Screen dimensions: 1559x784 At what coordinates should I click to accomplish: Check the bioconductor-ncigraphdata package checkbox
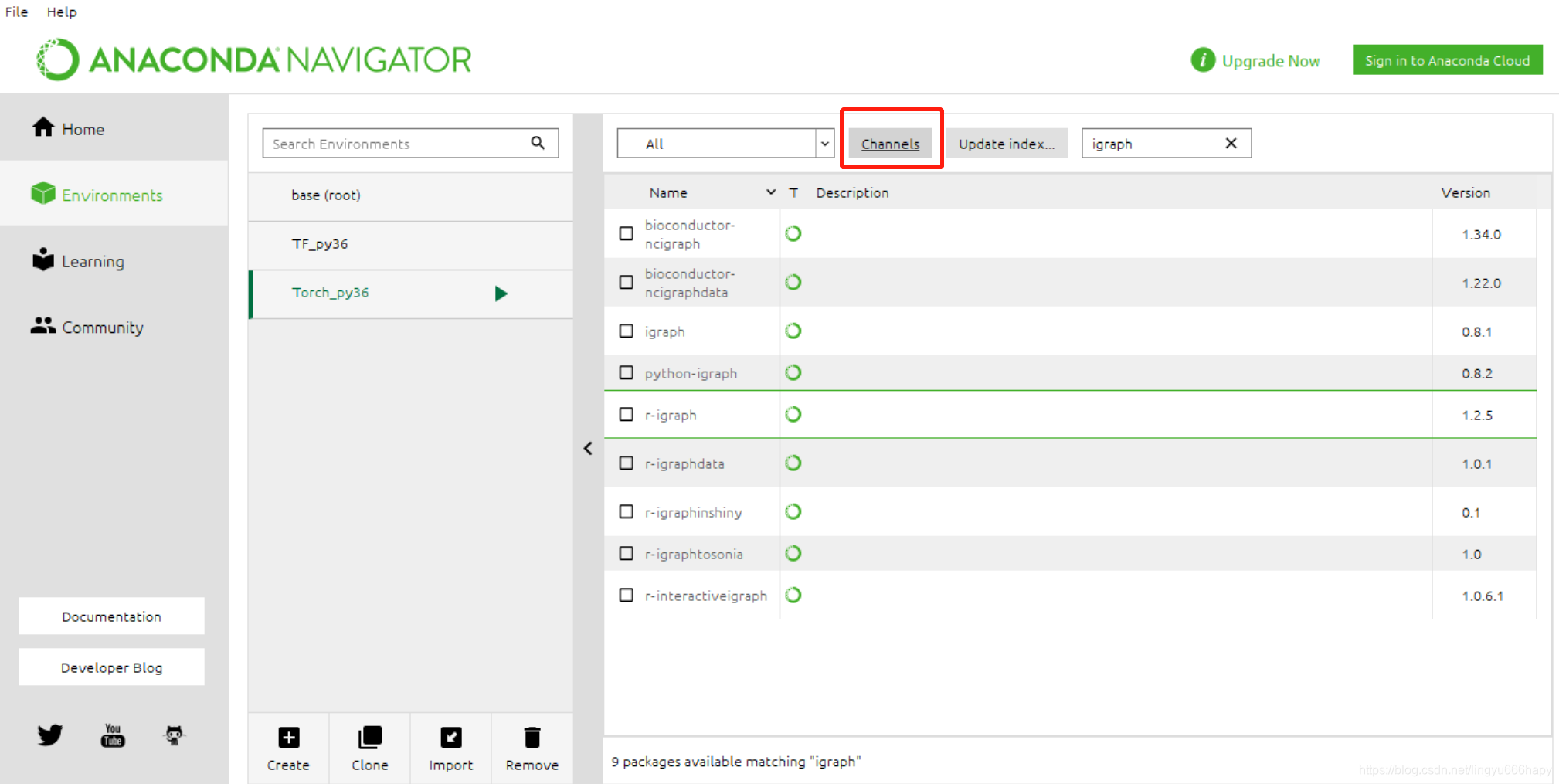click(627, 282)
